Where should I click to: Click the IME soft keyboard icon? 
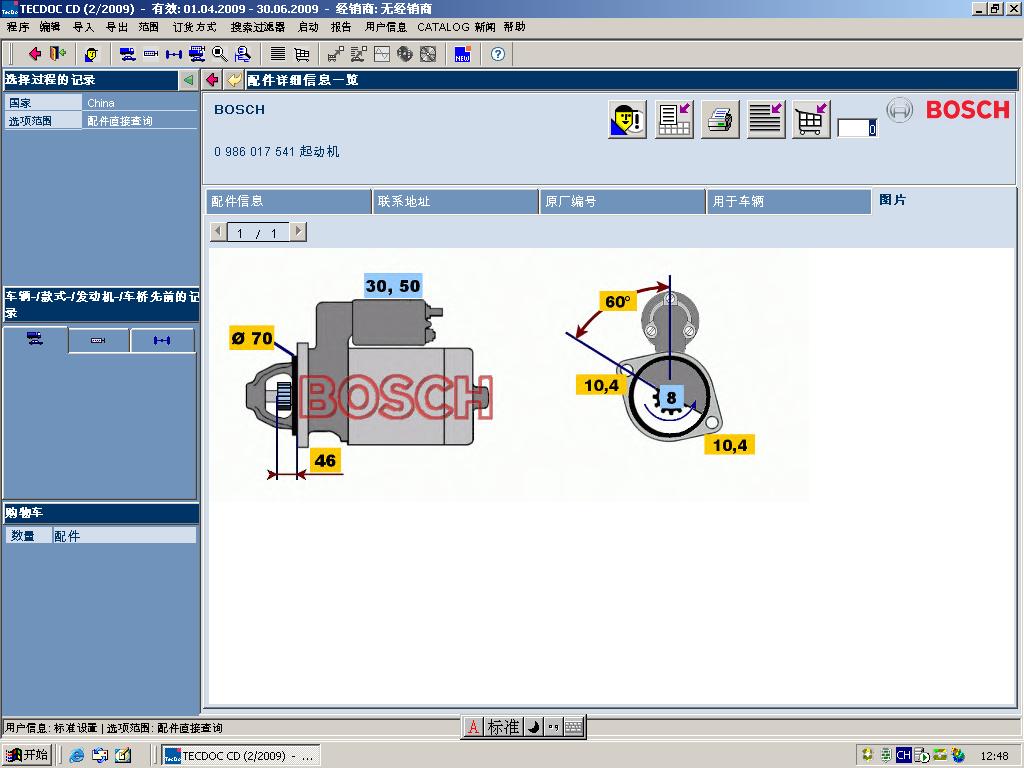573,727
